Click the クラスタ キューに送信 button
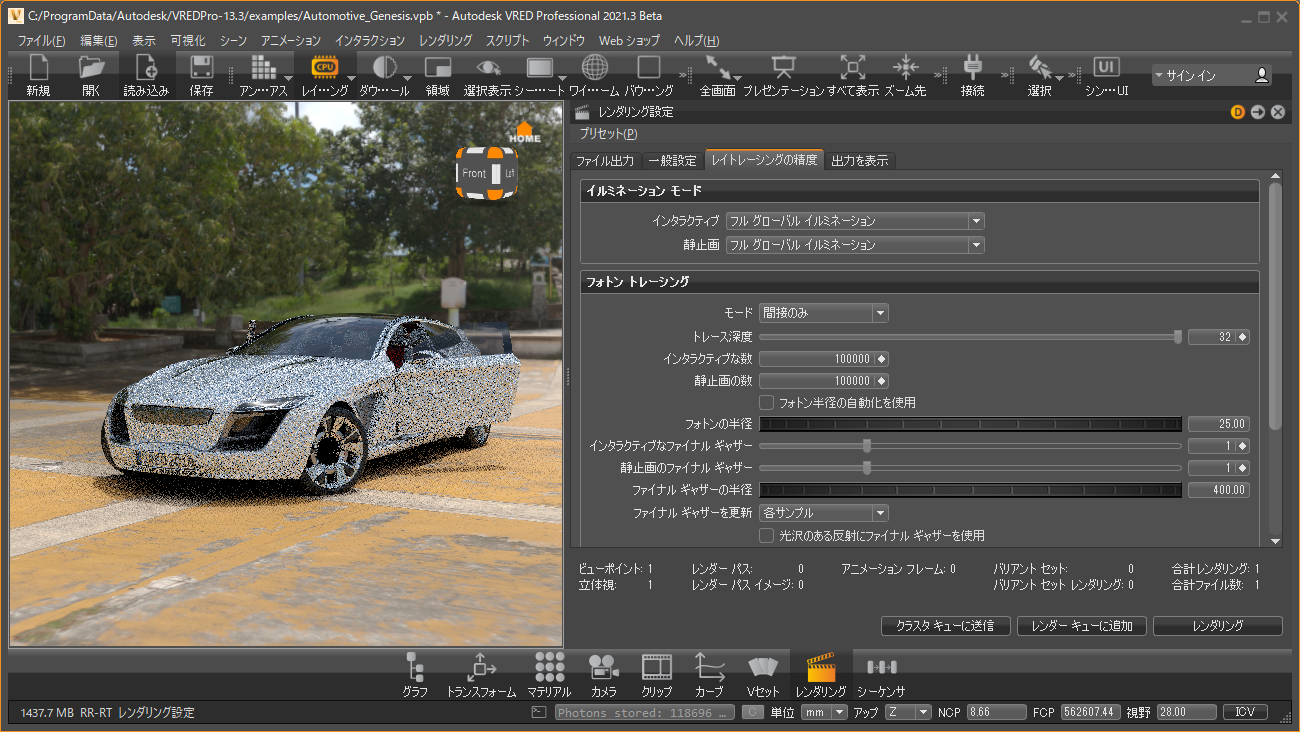The height and width of the screenshot is (732, 1300). coord(944,626)
